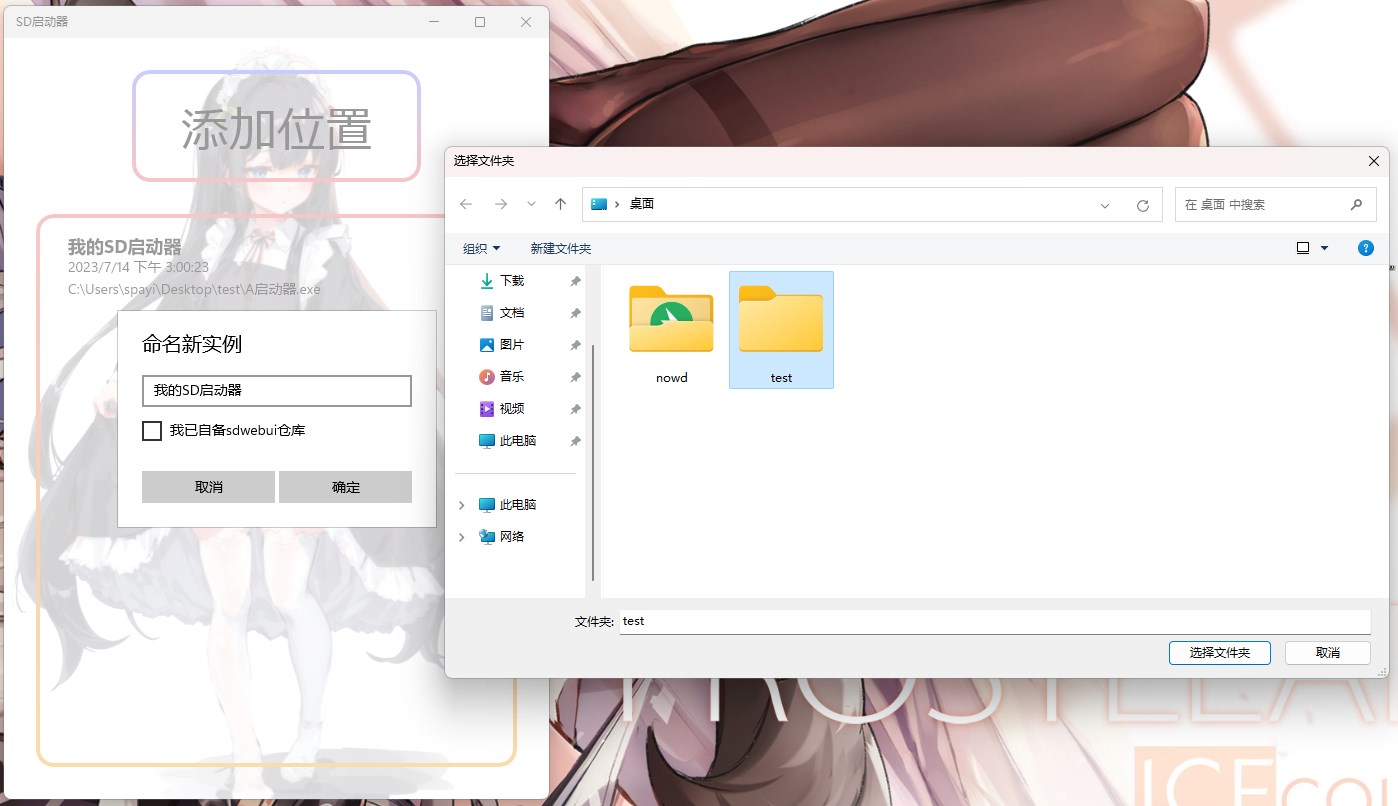
Task: Open recent locations dropdown arrow
Action: [531, 204]
